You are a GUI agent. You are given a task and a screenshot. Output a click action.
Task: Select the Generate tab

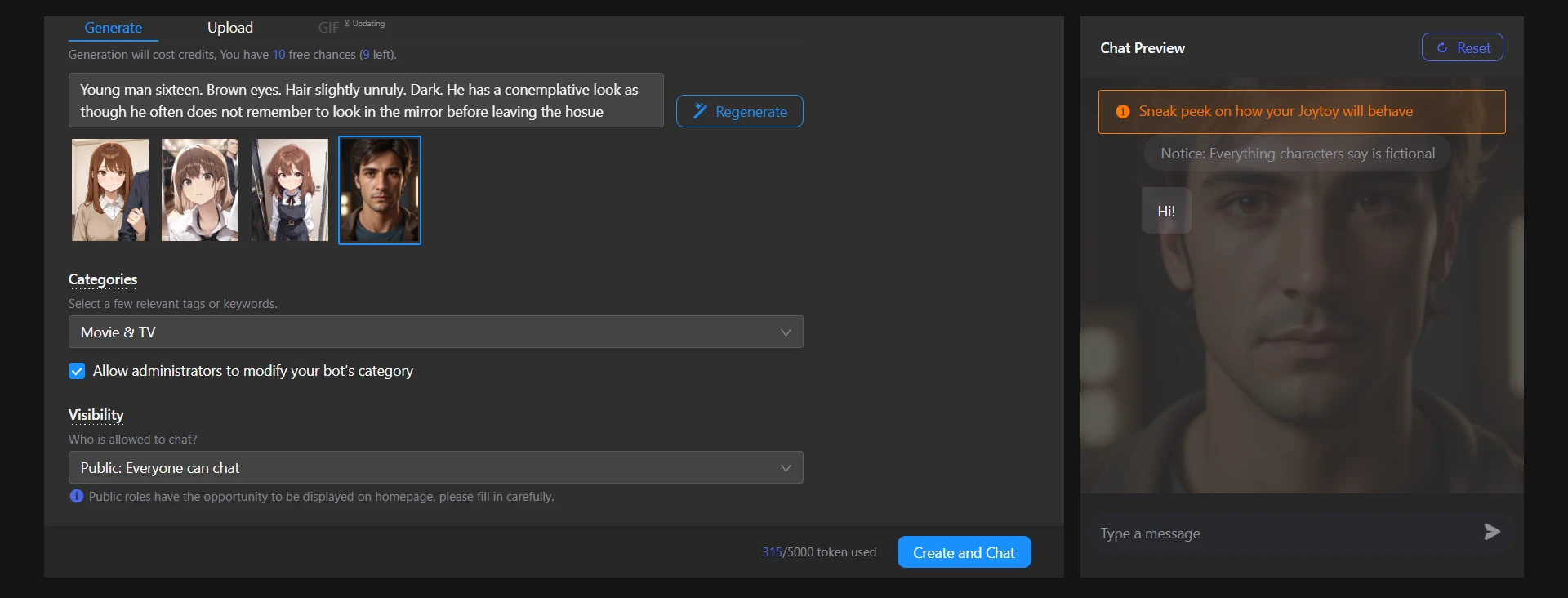point(113,28)
